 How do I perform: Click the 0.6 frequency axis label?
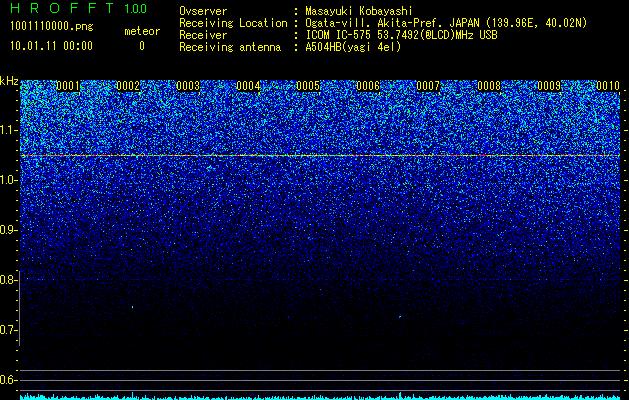click(7, 380)
